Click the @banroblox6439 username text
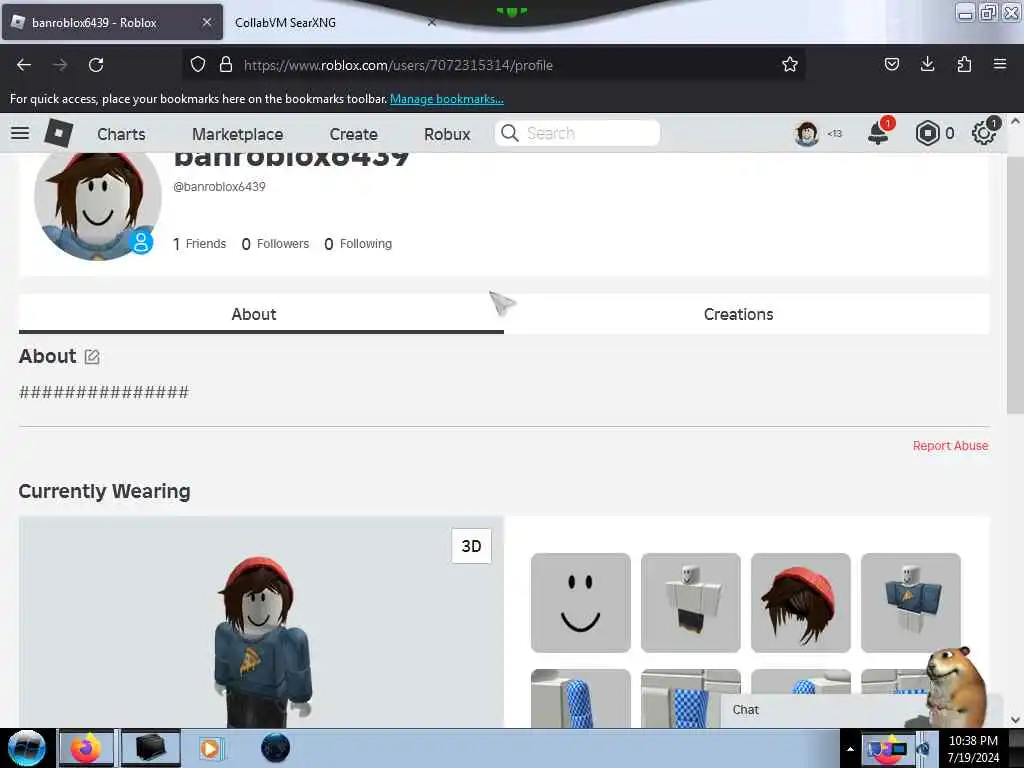The image size is (1024, 768). click(x=219, y=186)
